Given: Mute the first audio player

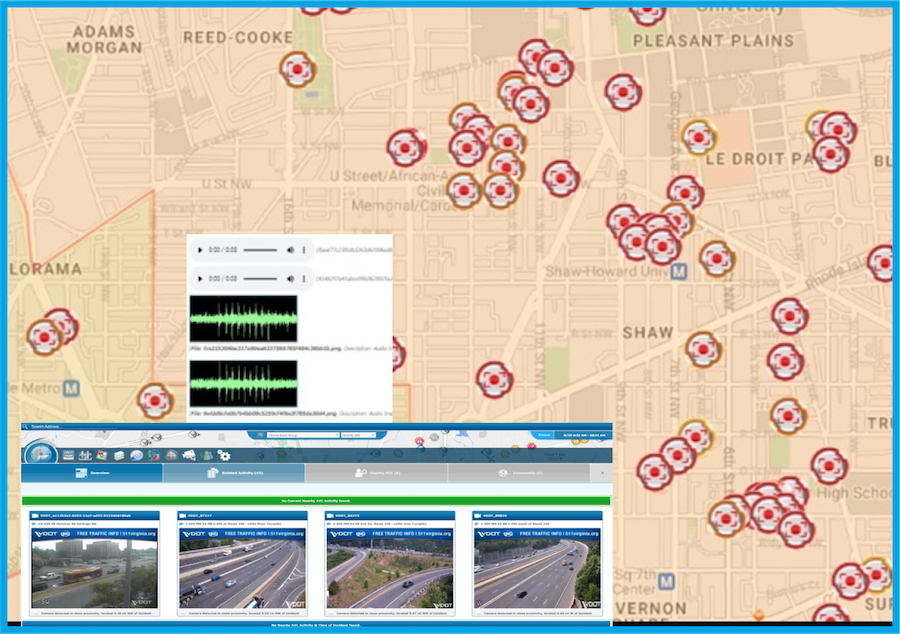Looking at the screenshot, I should tap(290, 250).
